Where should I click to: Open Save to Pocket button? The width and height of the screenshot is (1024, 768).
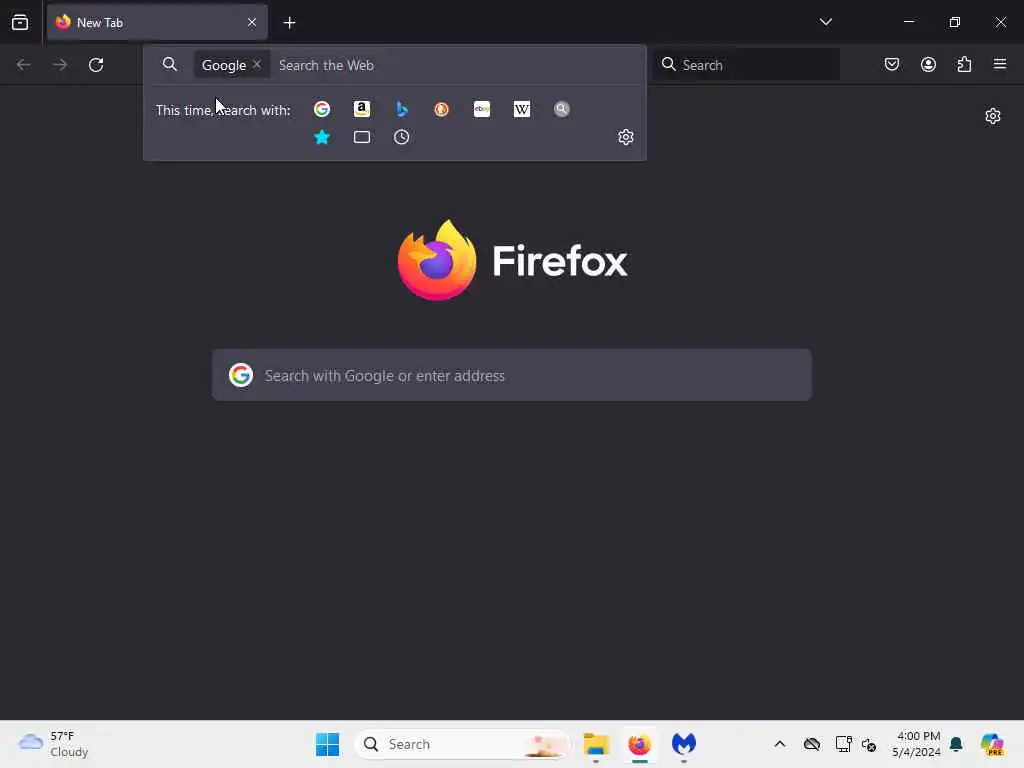(892, 65)
